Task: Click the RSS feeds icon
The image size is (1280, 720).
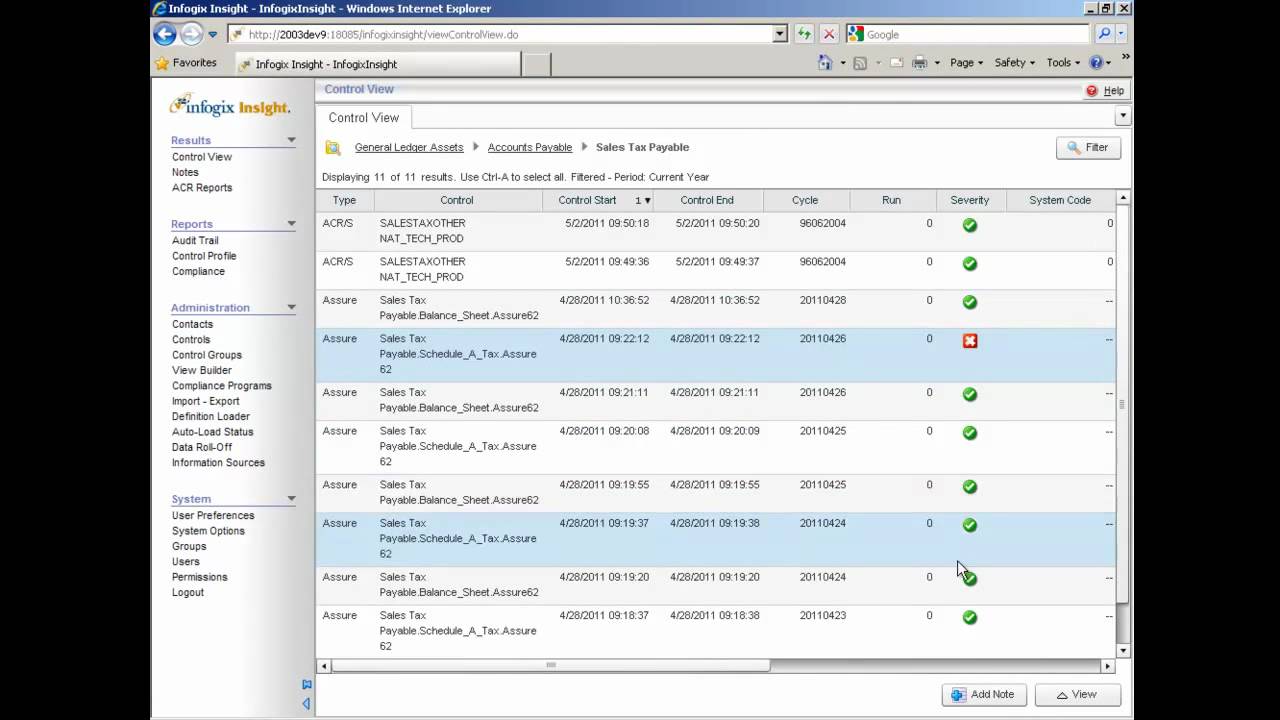Action: pos(860,63)
